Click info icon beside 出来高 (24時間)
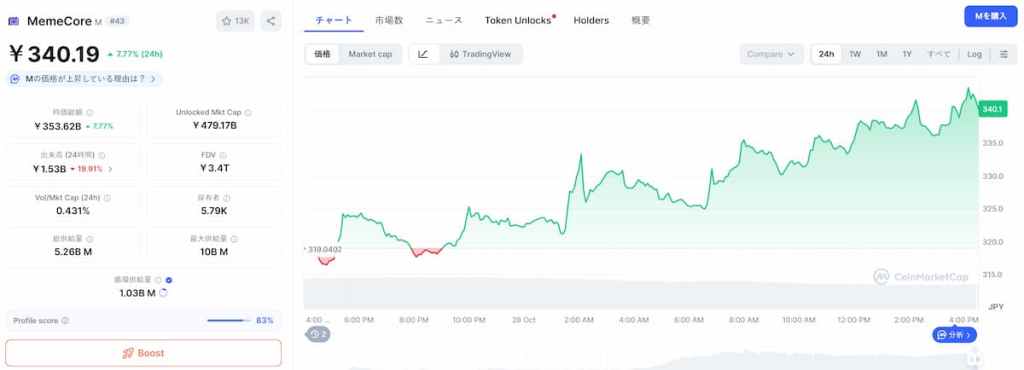This screenshot has width=1024, height=370. pyautogui.click(x=102, y=155)
